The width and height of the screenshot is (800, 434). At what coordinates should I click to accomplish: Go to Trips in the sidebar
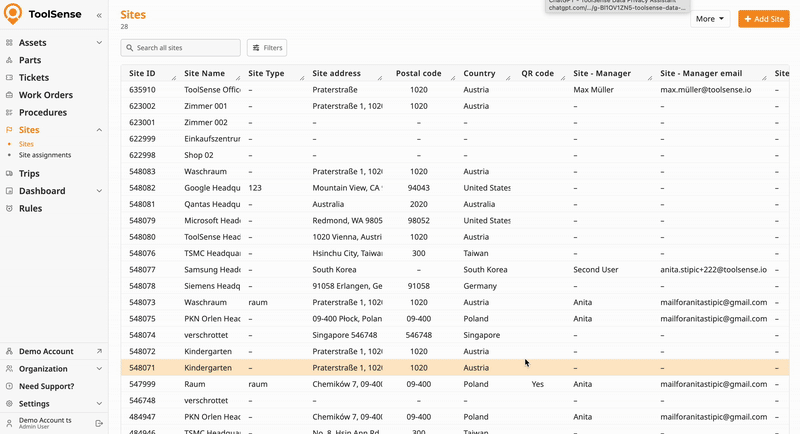pos(29,173)
